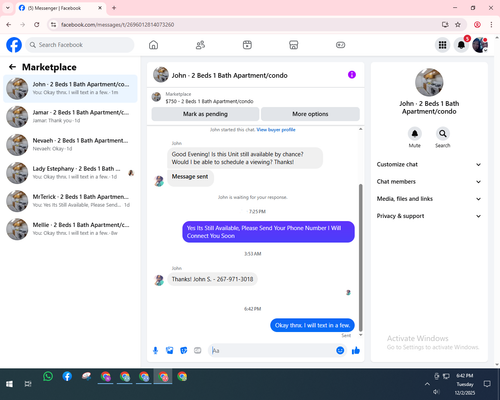Open the emoji picker in message box
The width and height of the screenshot is (500, 400).
pos(340,350)
